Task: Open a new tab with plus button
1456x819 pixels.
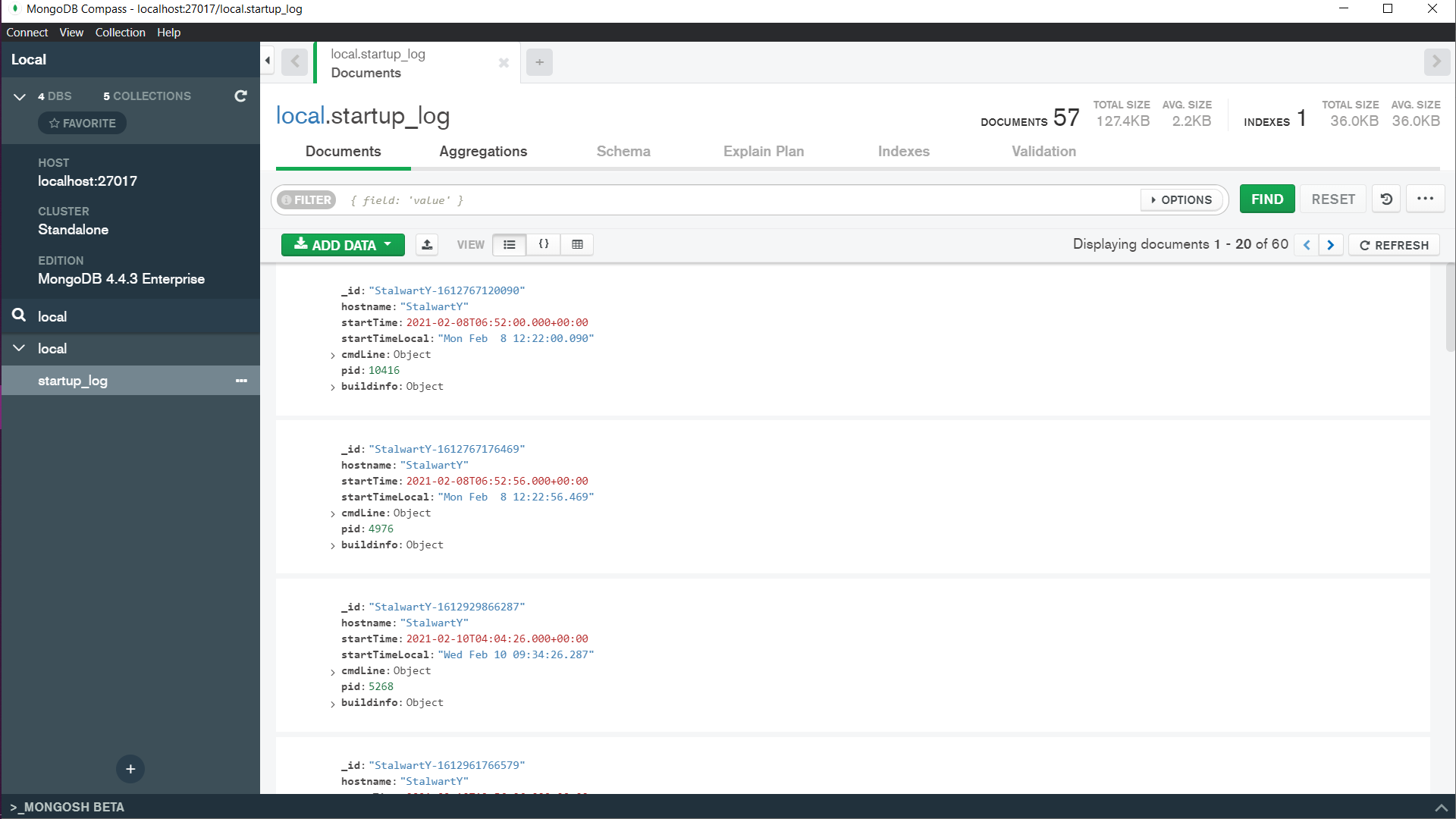Action: point(539,62)
